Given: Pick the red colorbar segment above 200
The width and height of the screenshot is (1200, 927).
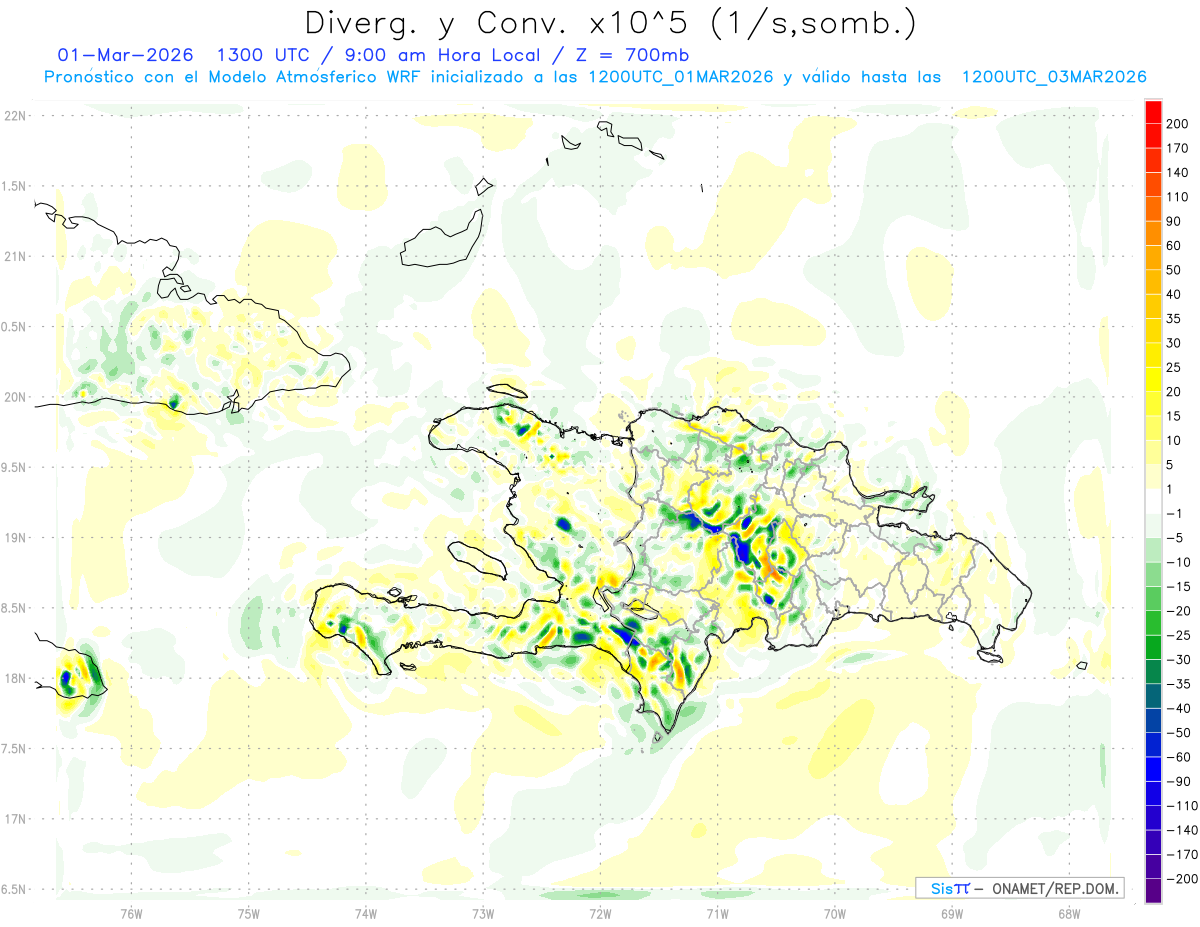Looking at the screenshot, I should coord(1154,112).
